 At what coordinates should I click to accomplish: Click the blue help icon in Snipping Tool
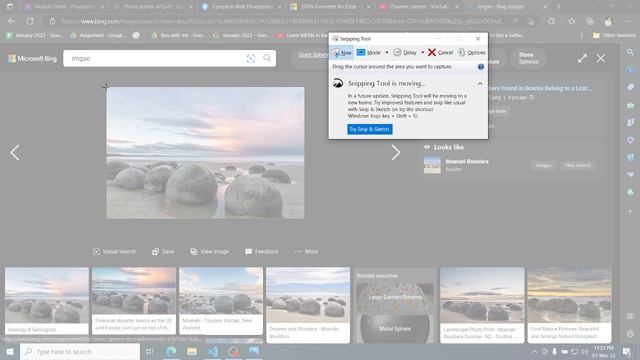pos(481,67)
